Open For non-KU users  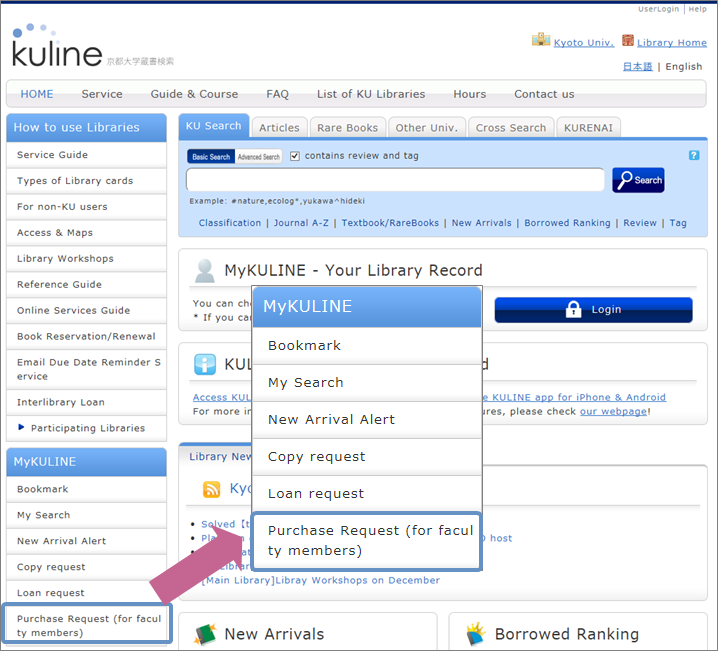coord(87,206)
